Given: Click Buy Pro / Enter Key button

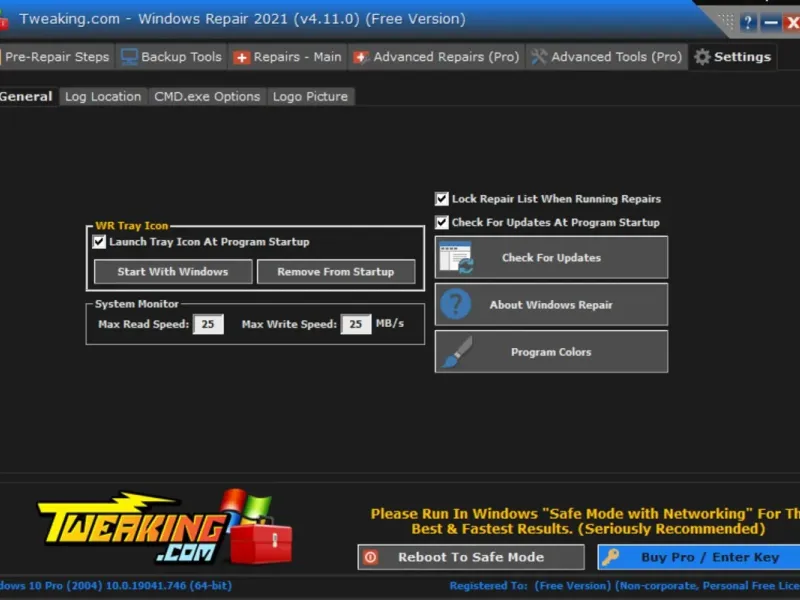Looking at the screenshot, I should (699, 557).
